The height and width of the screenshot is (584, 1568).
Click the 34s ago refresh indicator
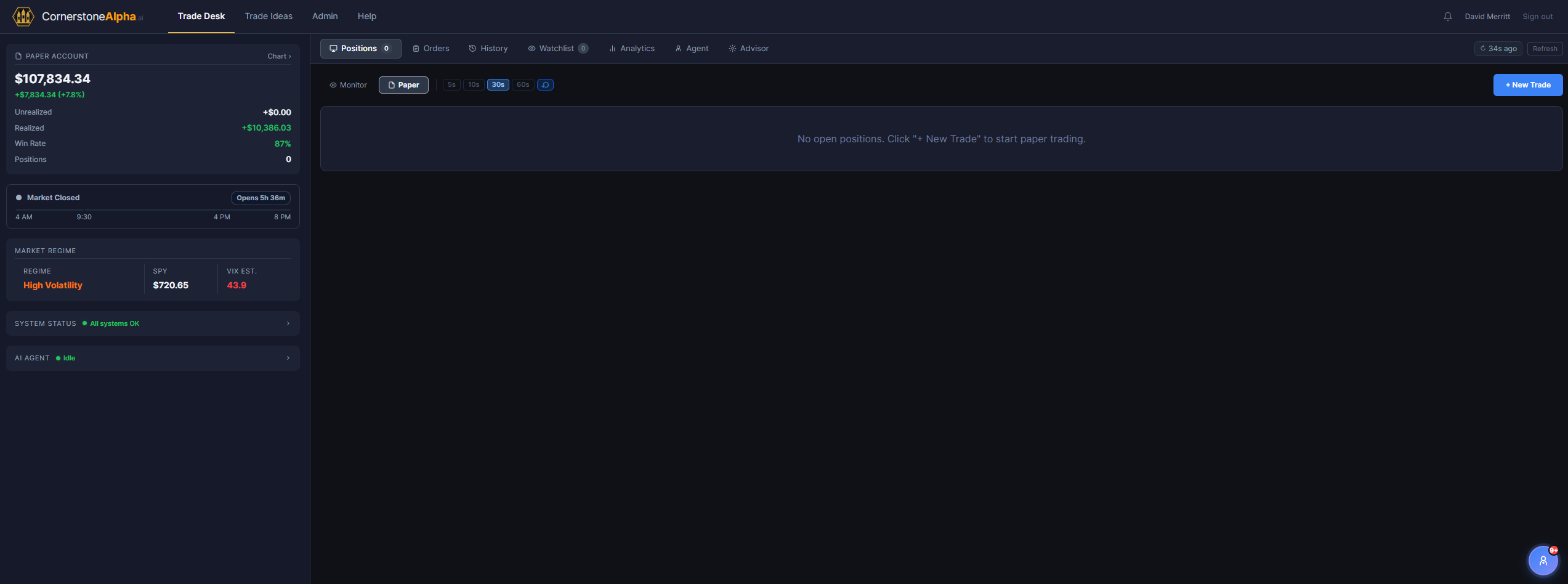click(x=1498, y=49)
